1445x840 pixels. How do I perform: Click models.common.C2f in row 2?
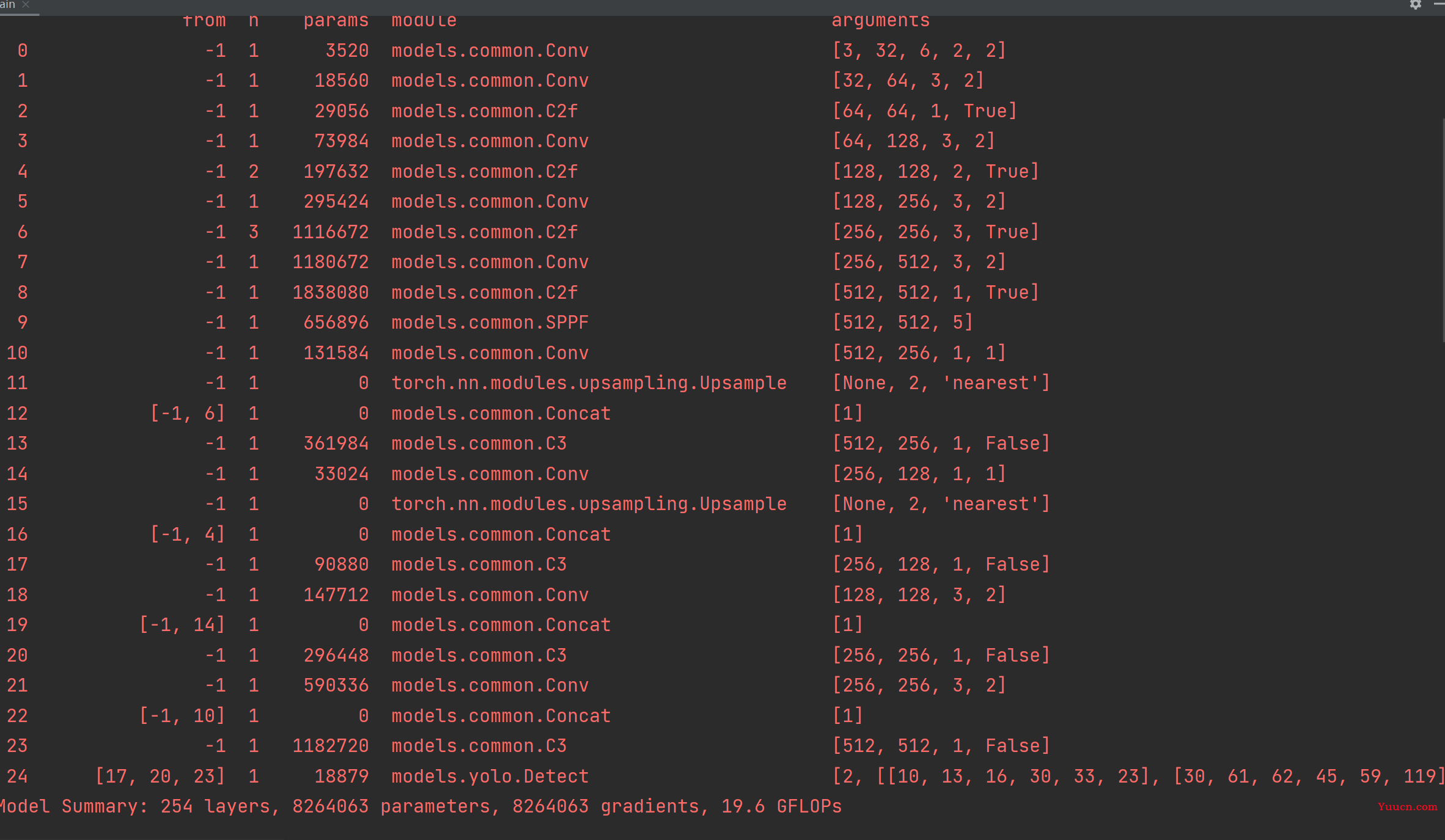click(484, 111)
